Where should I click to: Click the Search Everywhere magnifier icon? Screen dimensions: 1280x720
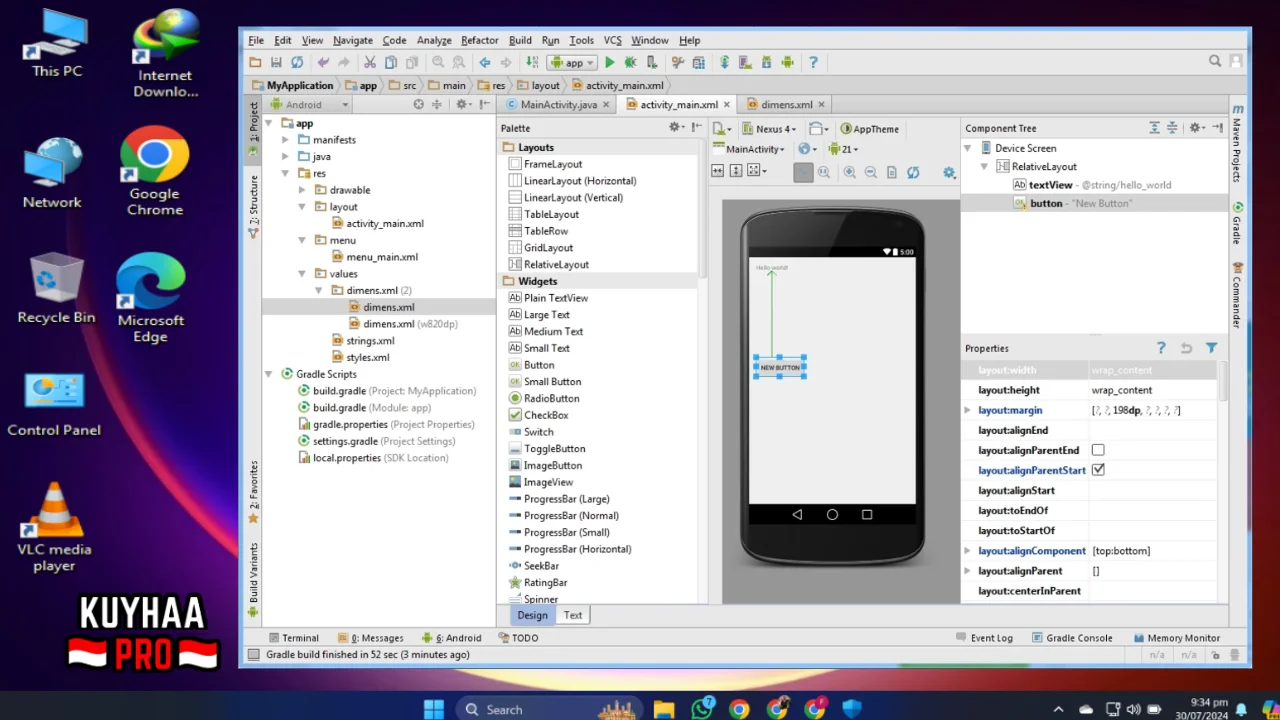pos(1215,61)
